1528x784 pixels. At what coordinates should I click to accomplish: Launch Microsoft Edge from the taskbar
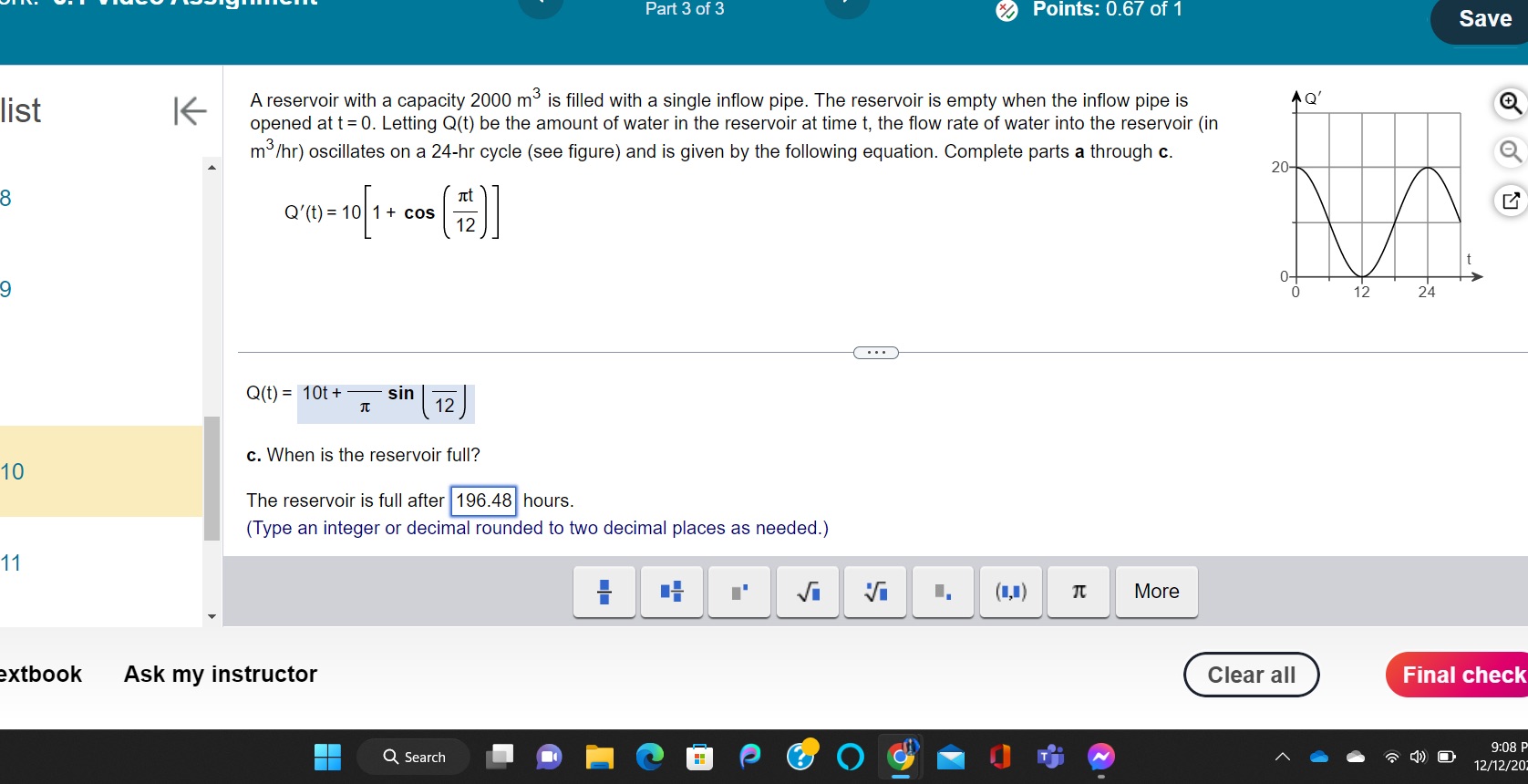click(x=650, y=757)
